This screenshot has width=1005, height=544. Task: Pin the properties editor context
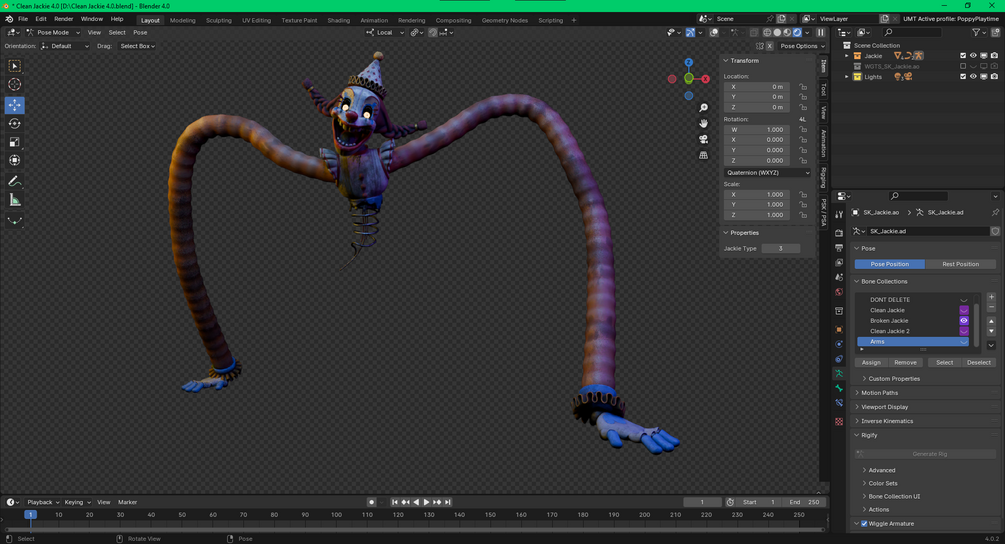pyautogui.click(x=995, y=212)
